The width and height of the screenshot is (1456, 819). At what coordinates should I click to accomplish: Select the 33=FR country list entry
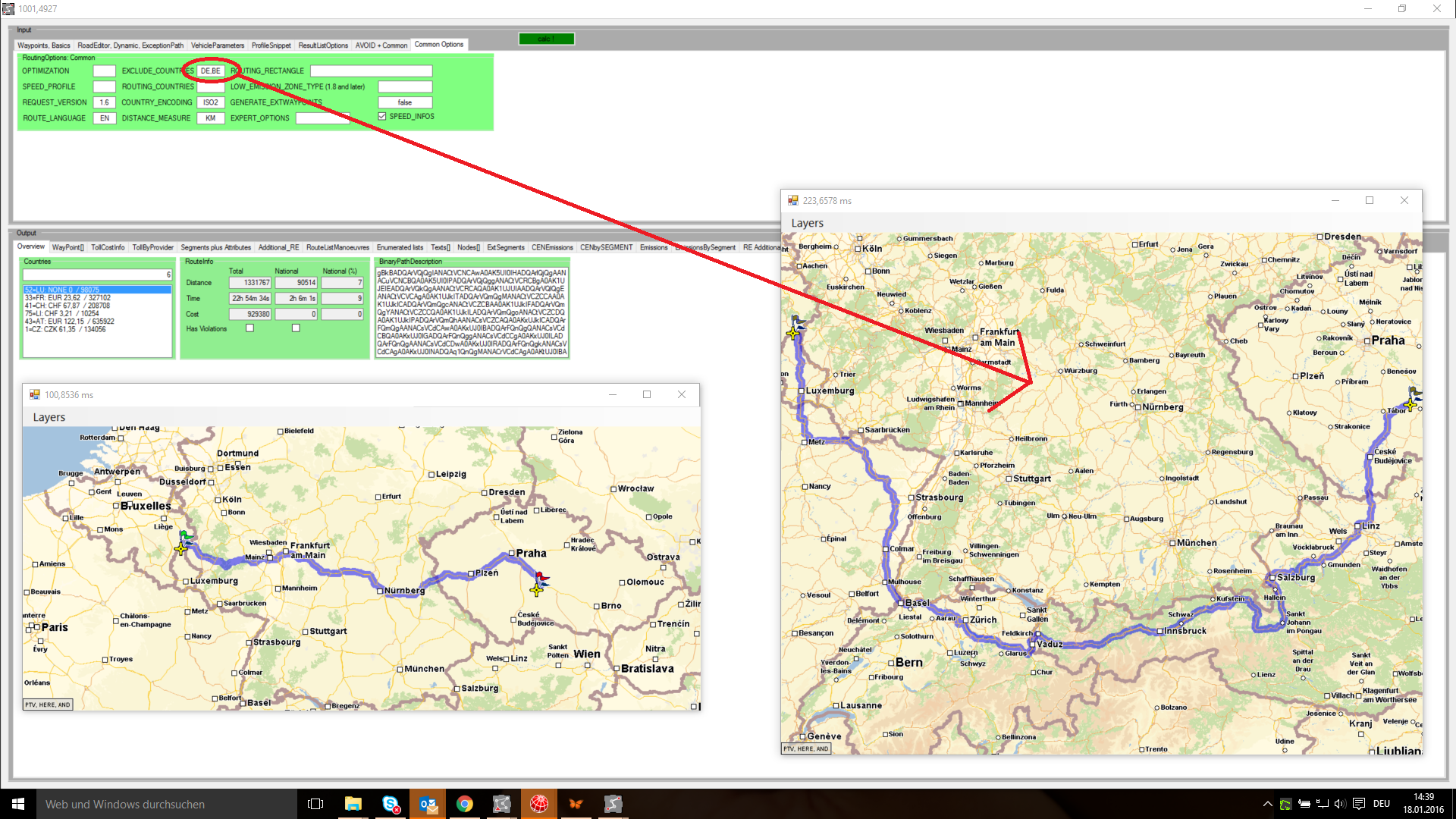point(68,298)
